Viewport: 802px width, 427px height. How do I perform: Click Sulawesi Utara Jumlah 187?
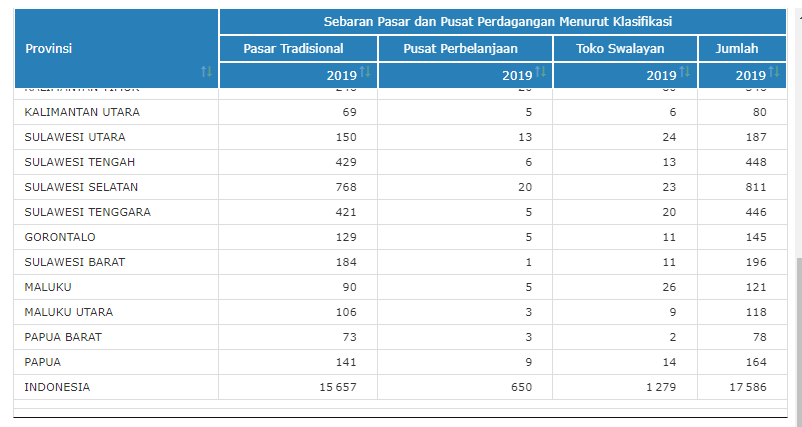tap(756, 137)
